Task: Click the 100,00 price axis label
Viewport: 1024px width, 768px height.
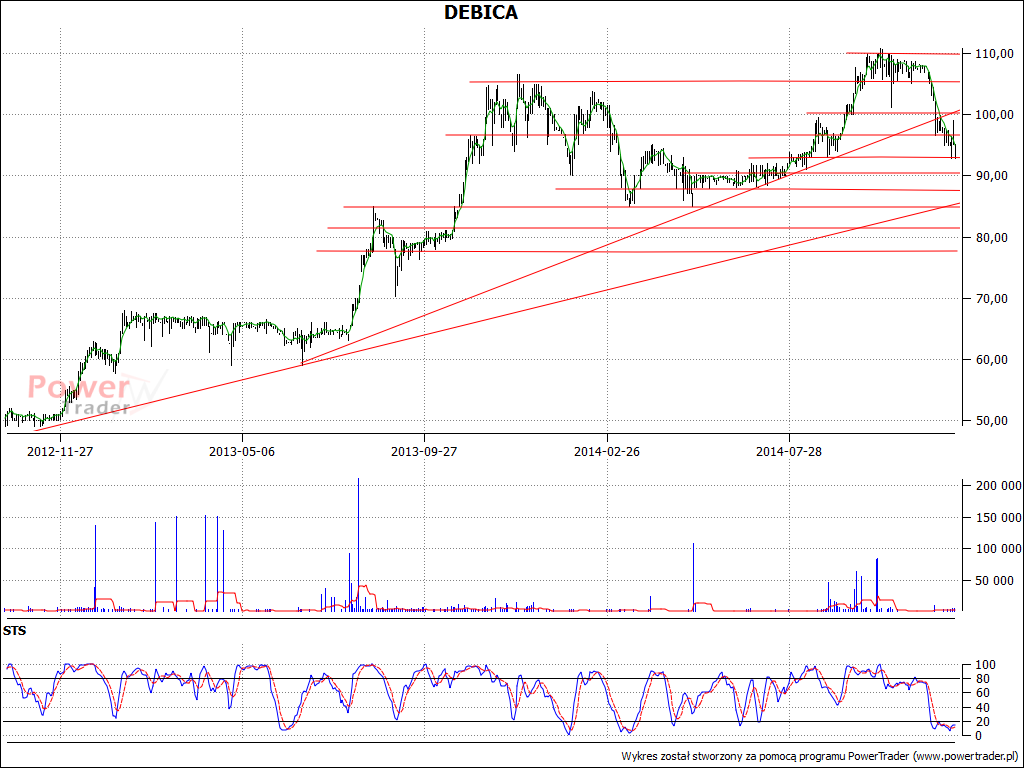Action: click(994, 115)
